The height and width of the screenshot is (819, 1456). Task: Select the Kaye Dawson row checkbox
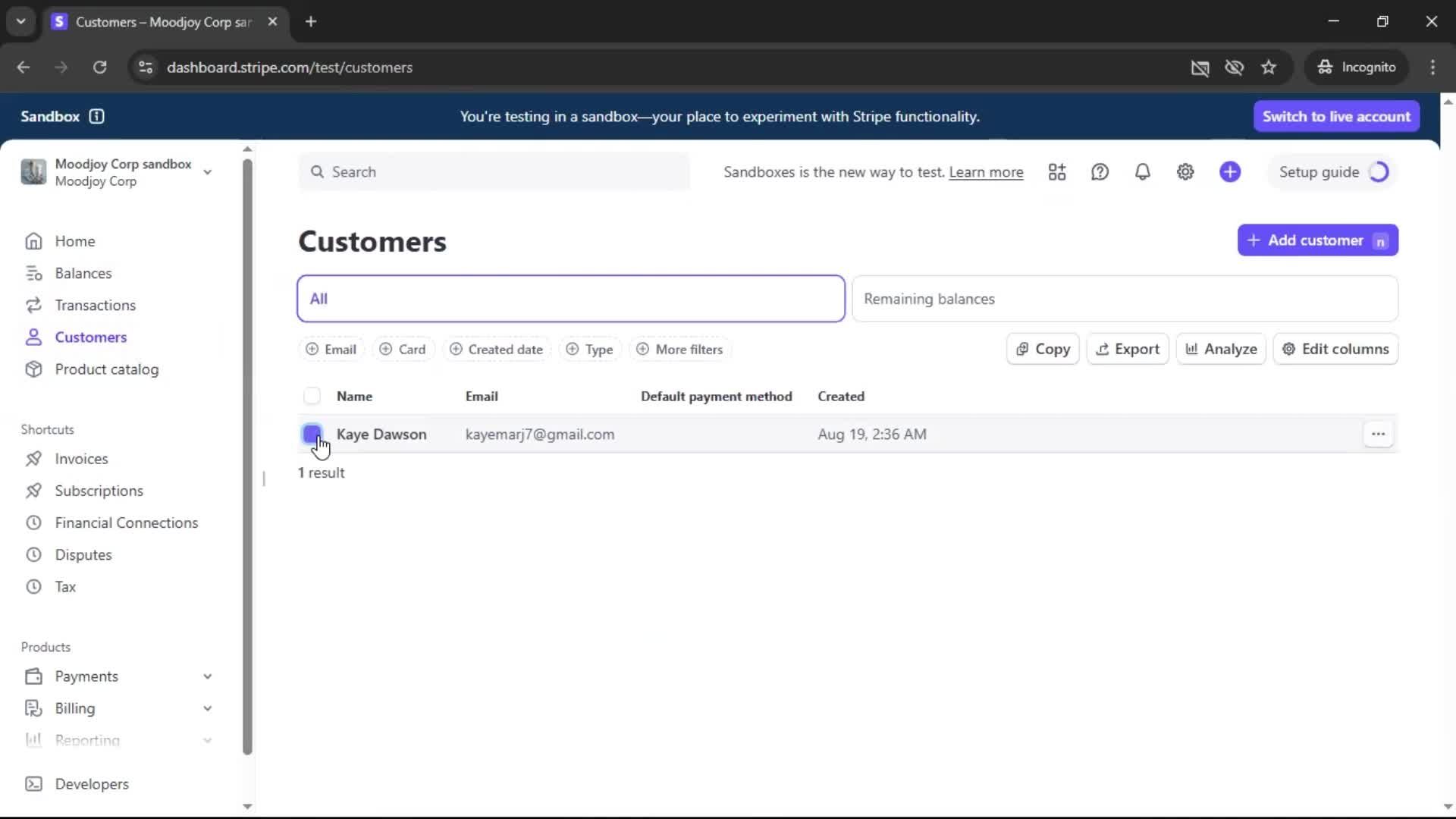(x=312, y=434)
